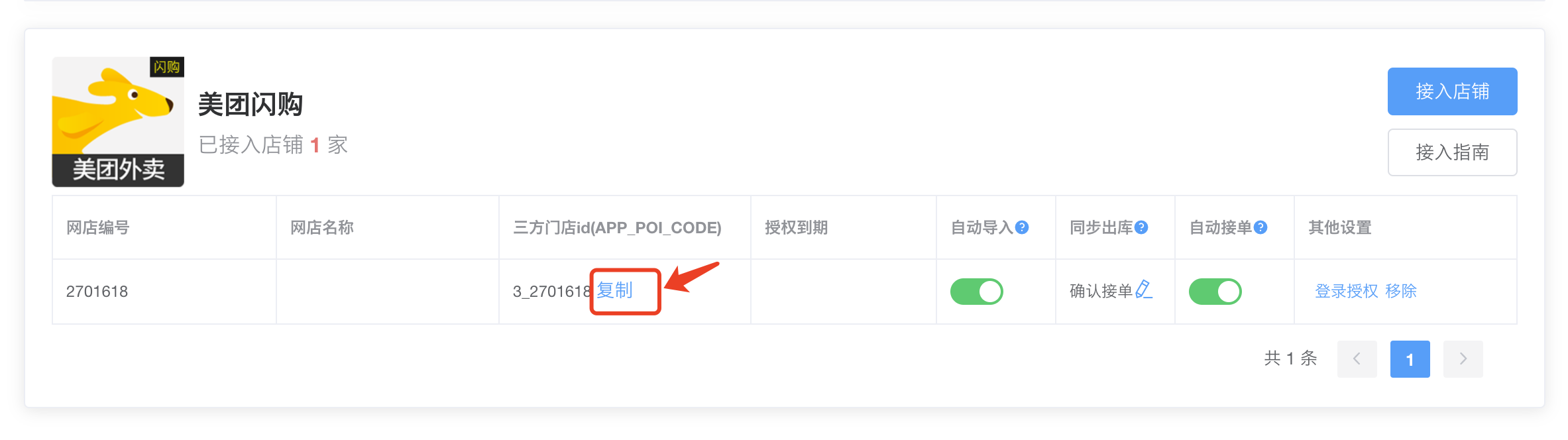The image size is (1568, 440).
Task: Copy the store id via 复制
Action: pyautogui.click(x=614, y=290)
